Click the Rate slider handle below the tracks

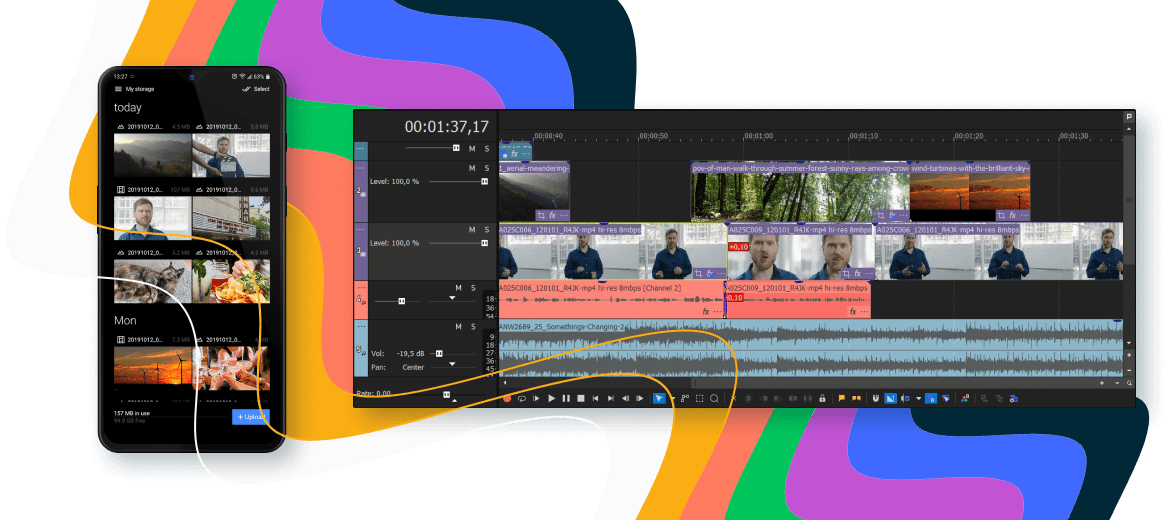pyautogui.click(x=446, y=394)
